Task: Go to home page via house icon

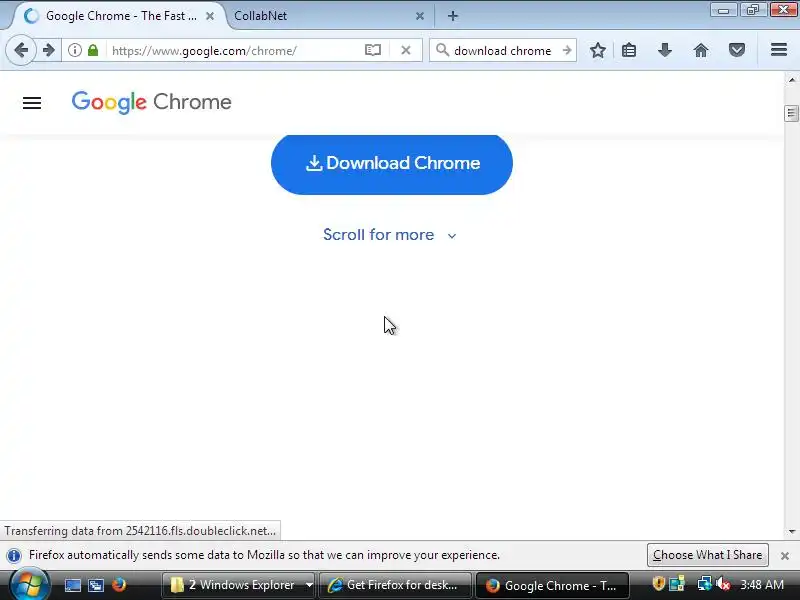Action: (701, 50)
